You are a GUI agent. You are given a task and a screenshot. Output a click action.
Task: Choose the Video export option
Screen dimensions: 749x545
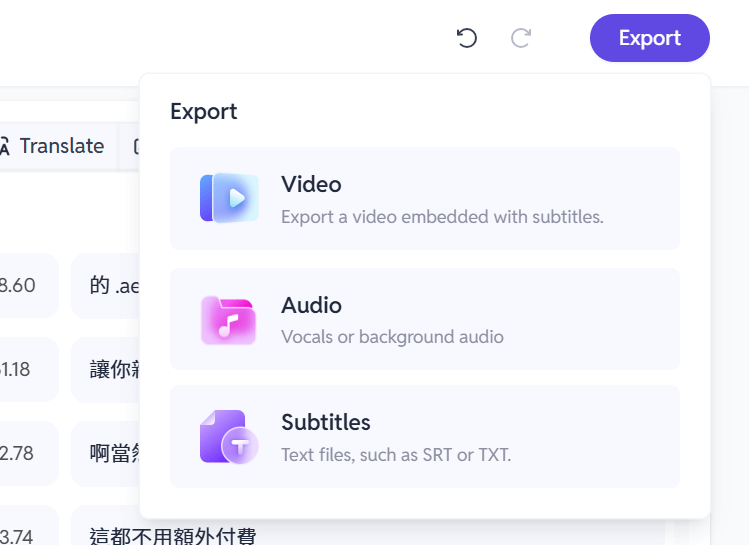[311, 184]
